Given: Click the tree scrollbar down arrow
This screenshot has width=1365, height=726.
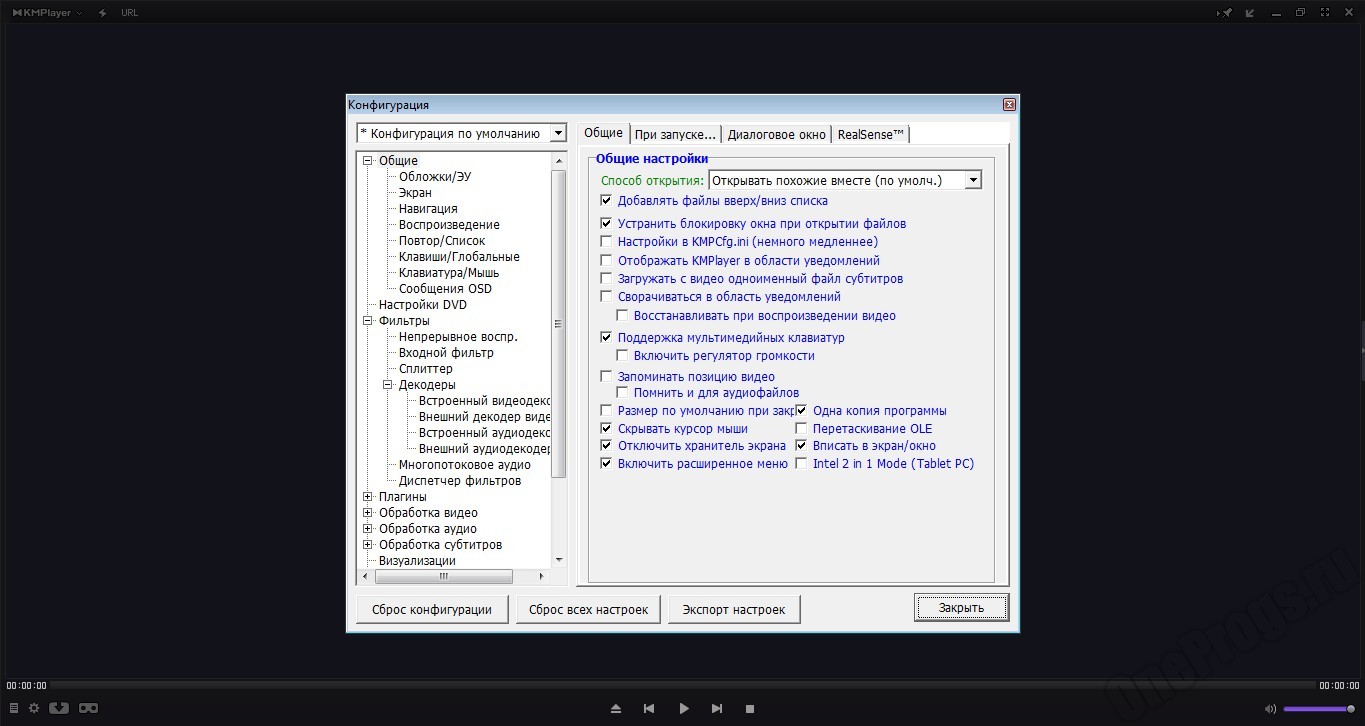Looking at the screenshot, I should click(x=559, y=560).
